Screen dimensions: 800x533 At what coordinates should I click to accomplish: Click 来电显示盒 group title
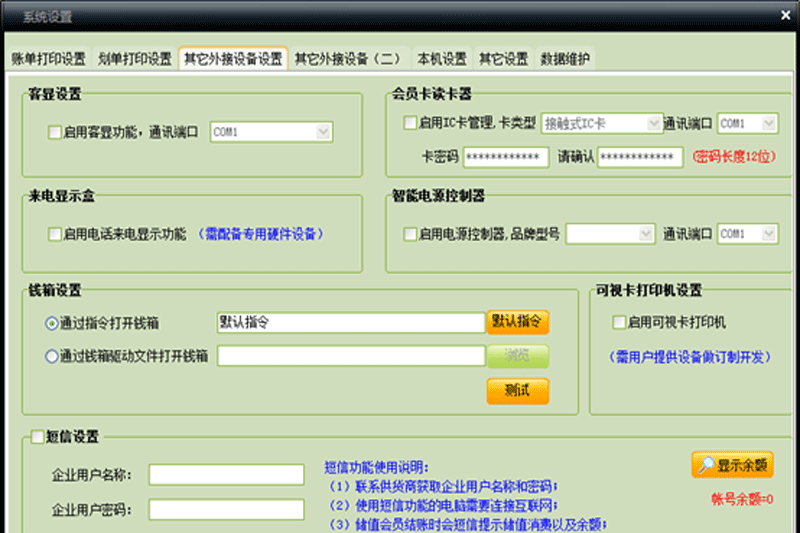coord(62,195)
